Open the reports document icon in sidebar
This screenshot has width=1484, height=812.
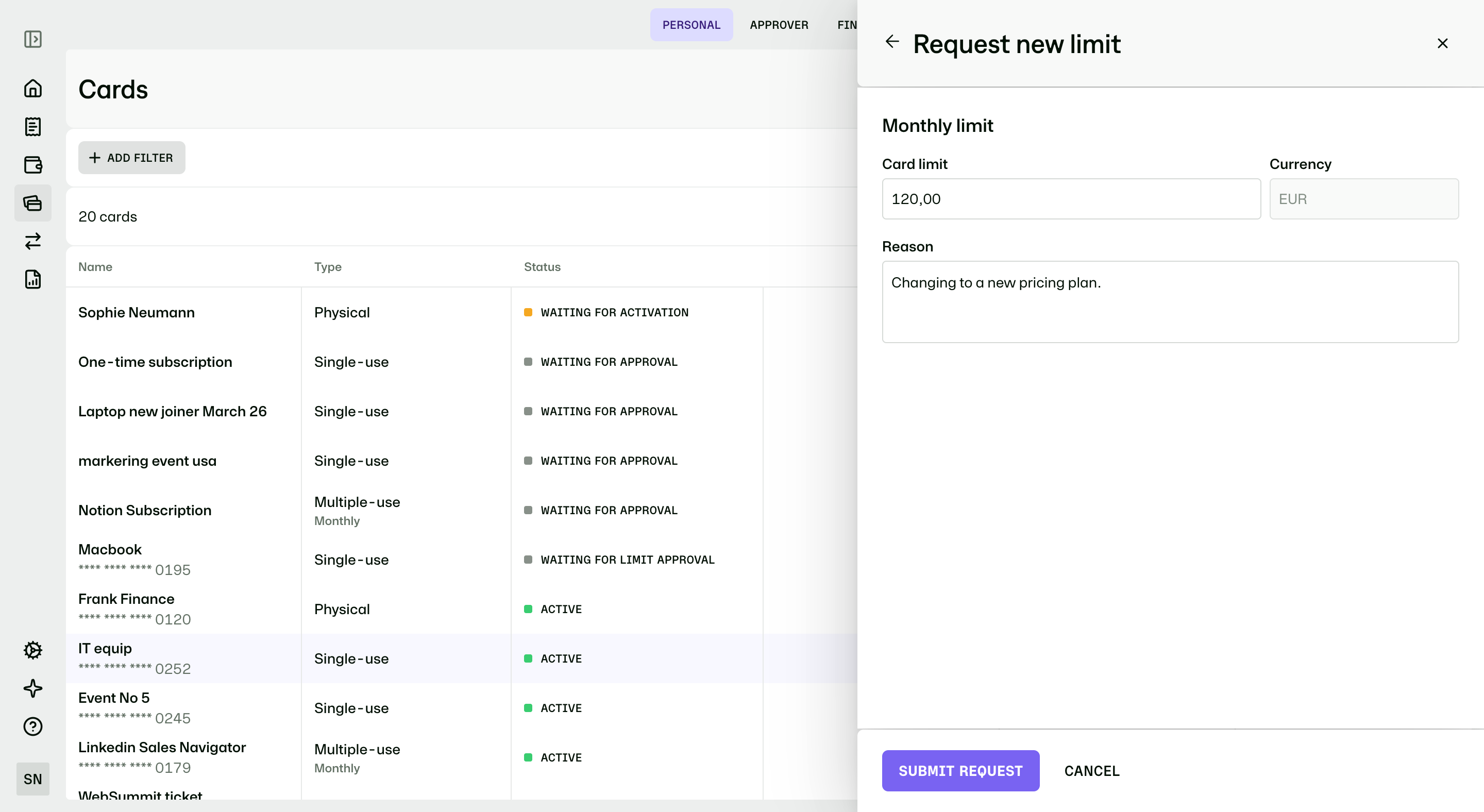(33, 279)
